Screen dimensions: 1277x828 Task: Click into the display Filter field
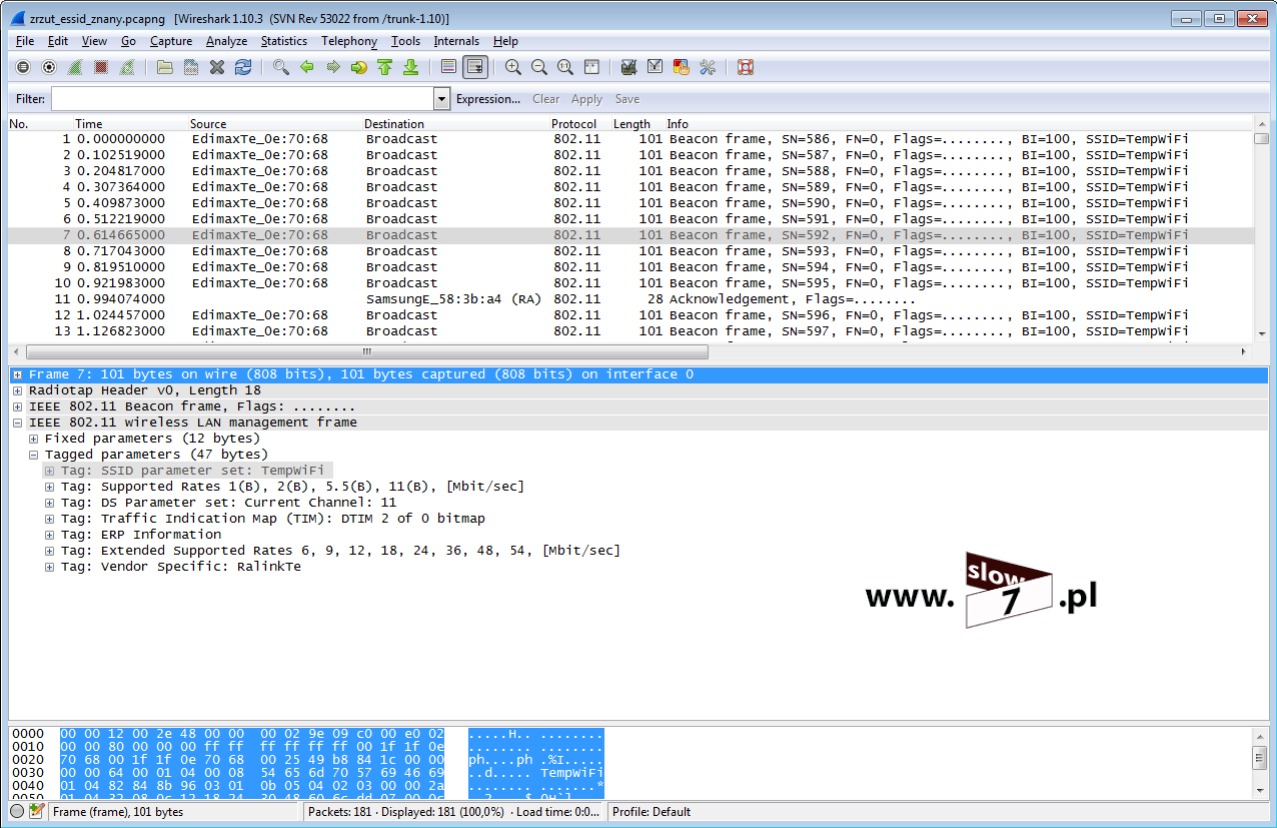point(242,99)
